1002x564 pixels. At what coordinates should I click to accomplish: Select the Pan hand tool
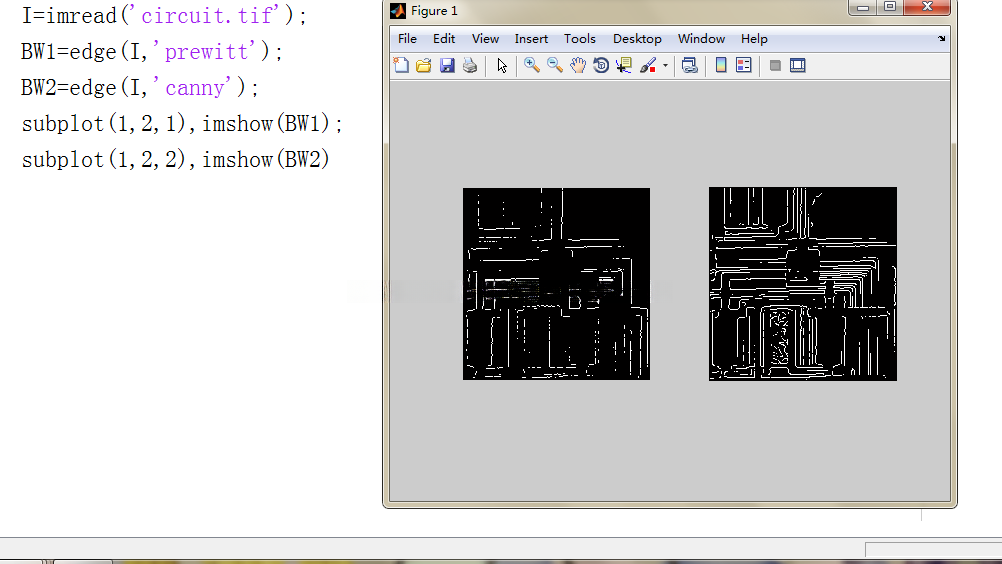click(x=578, y=65)
